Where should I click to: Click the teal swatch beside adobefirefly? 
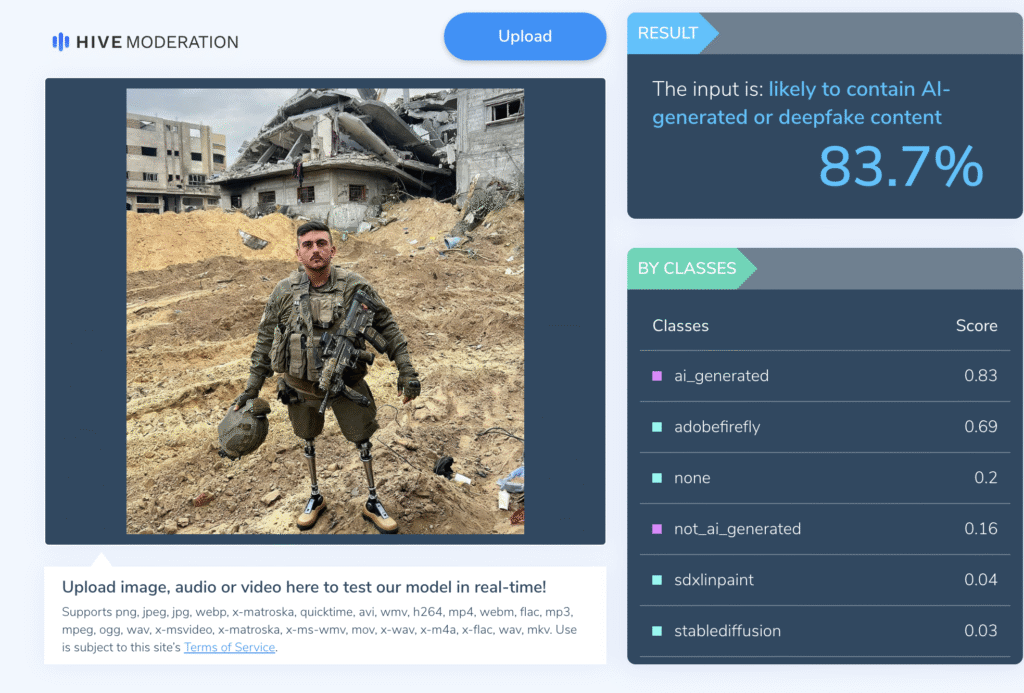(657, 427)
